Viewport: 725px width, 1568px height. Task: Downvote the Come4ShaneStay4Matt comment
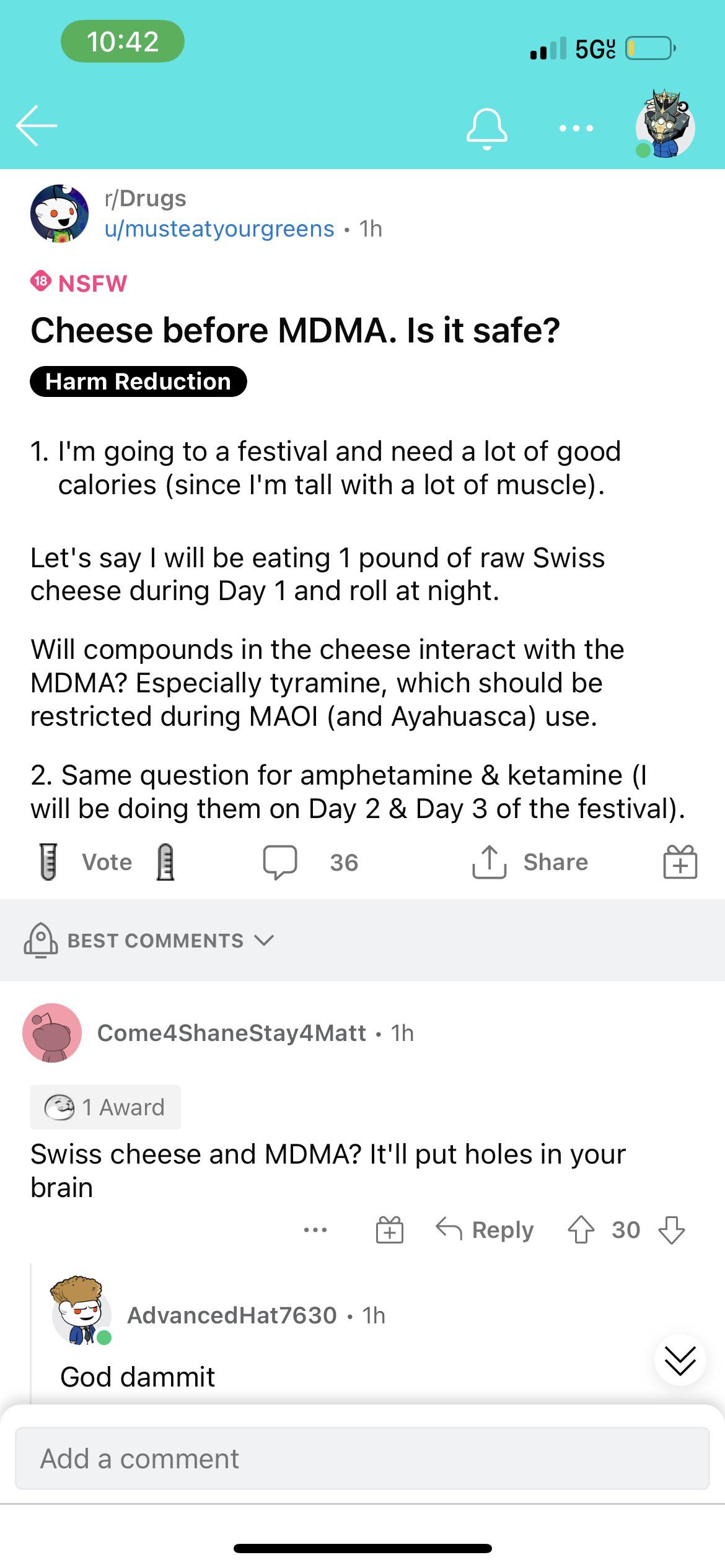[672, 1230]
